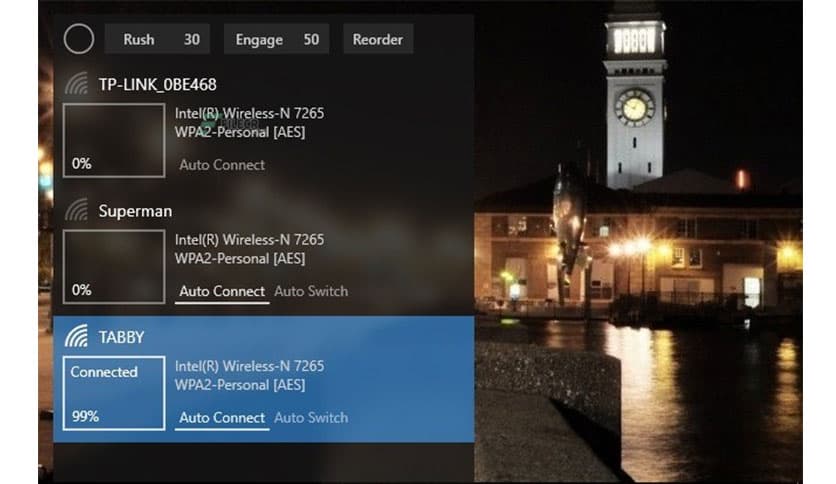Click the TP-LINK_0BE468 signal icon
Image resolution: width=836 pixels, height=484 pixels.
pos(77,84)
